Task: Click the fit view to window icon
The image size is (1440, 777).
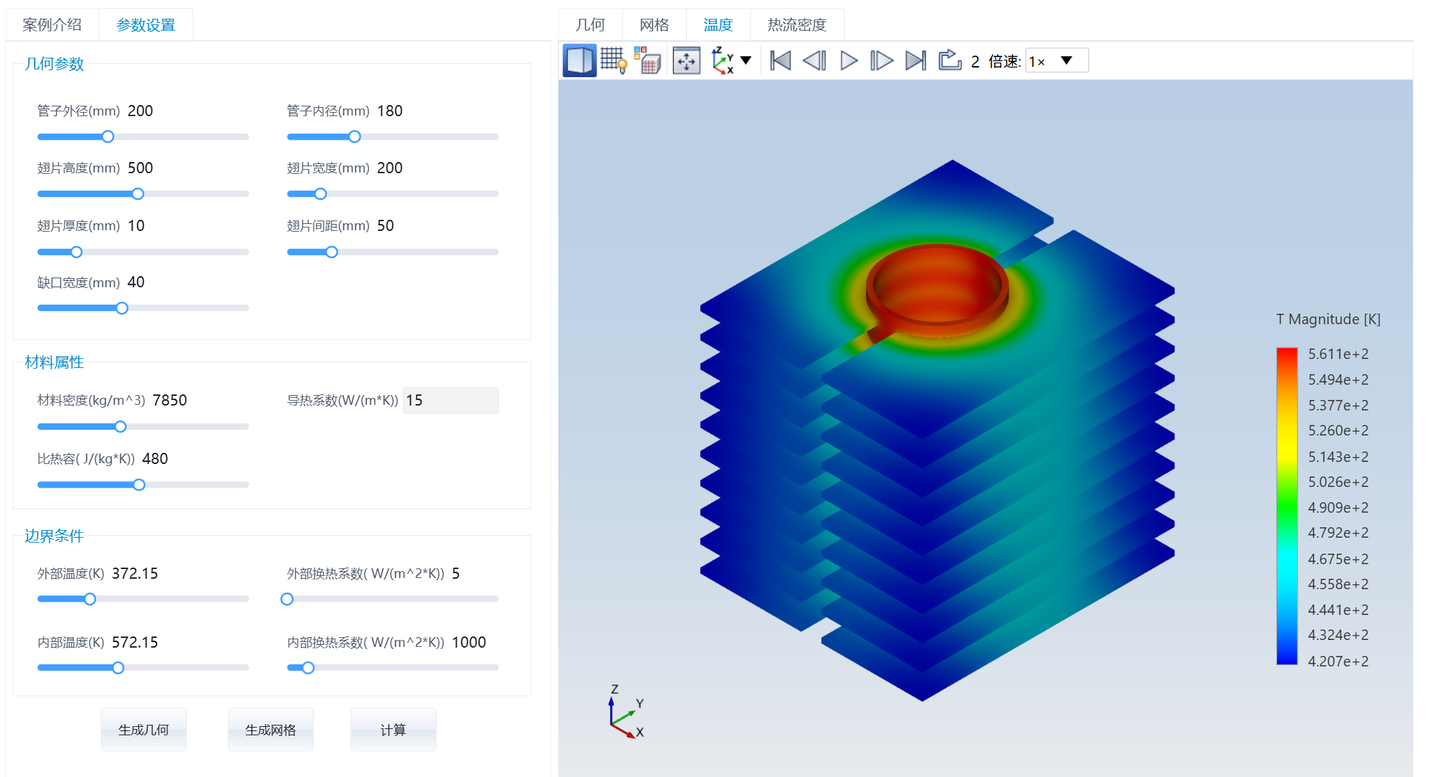Action: (686, 61)
